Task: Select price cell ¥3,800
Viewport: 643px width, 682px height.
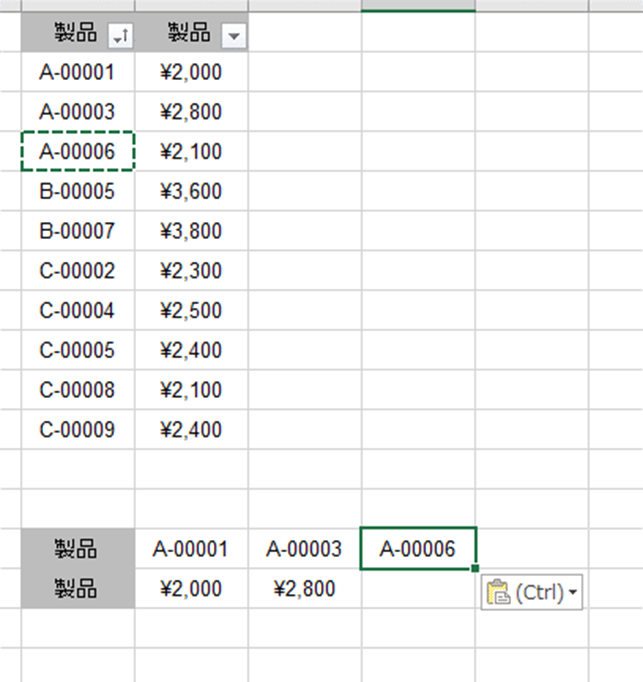Action: coord(191,231)
